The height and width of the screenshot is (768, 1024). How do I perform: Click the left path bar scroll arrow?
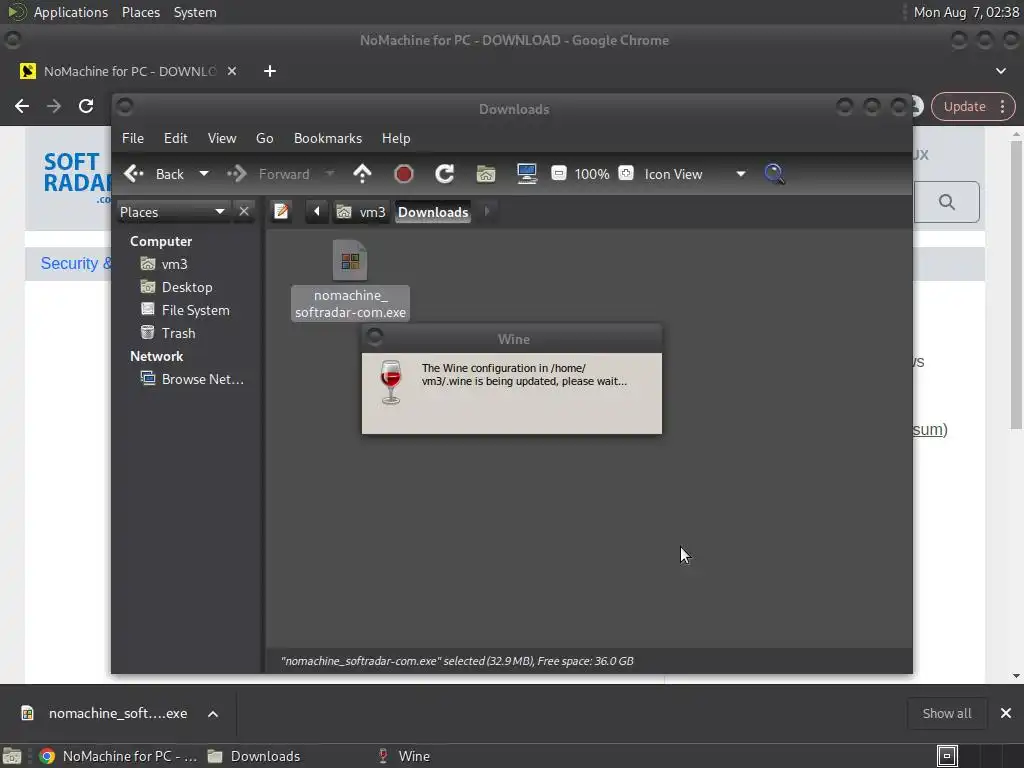(x=317, y=212)
